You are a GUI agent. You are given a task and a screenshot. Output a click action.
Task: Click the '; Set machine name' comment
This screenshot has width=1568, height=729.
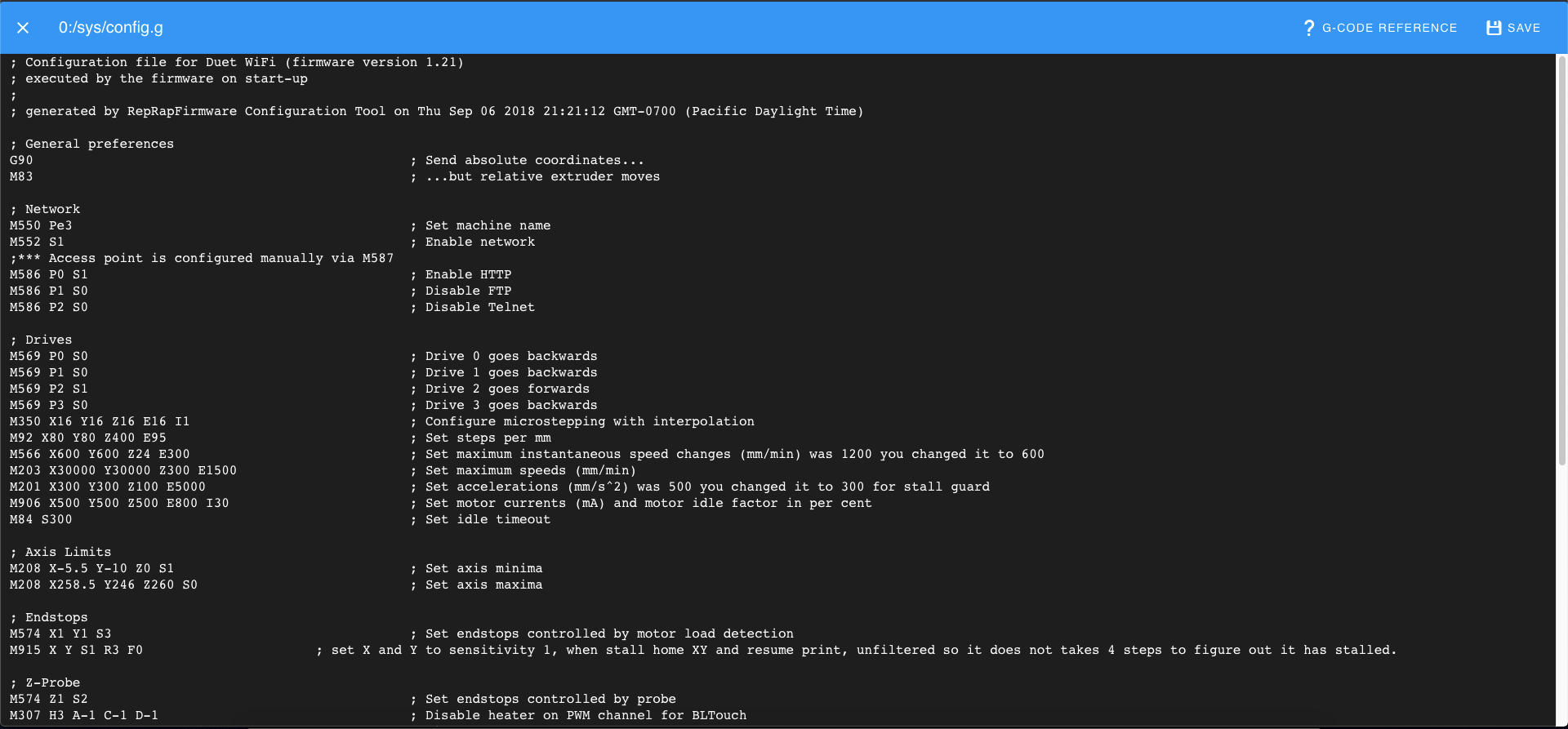(480, 225)
